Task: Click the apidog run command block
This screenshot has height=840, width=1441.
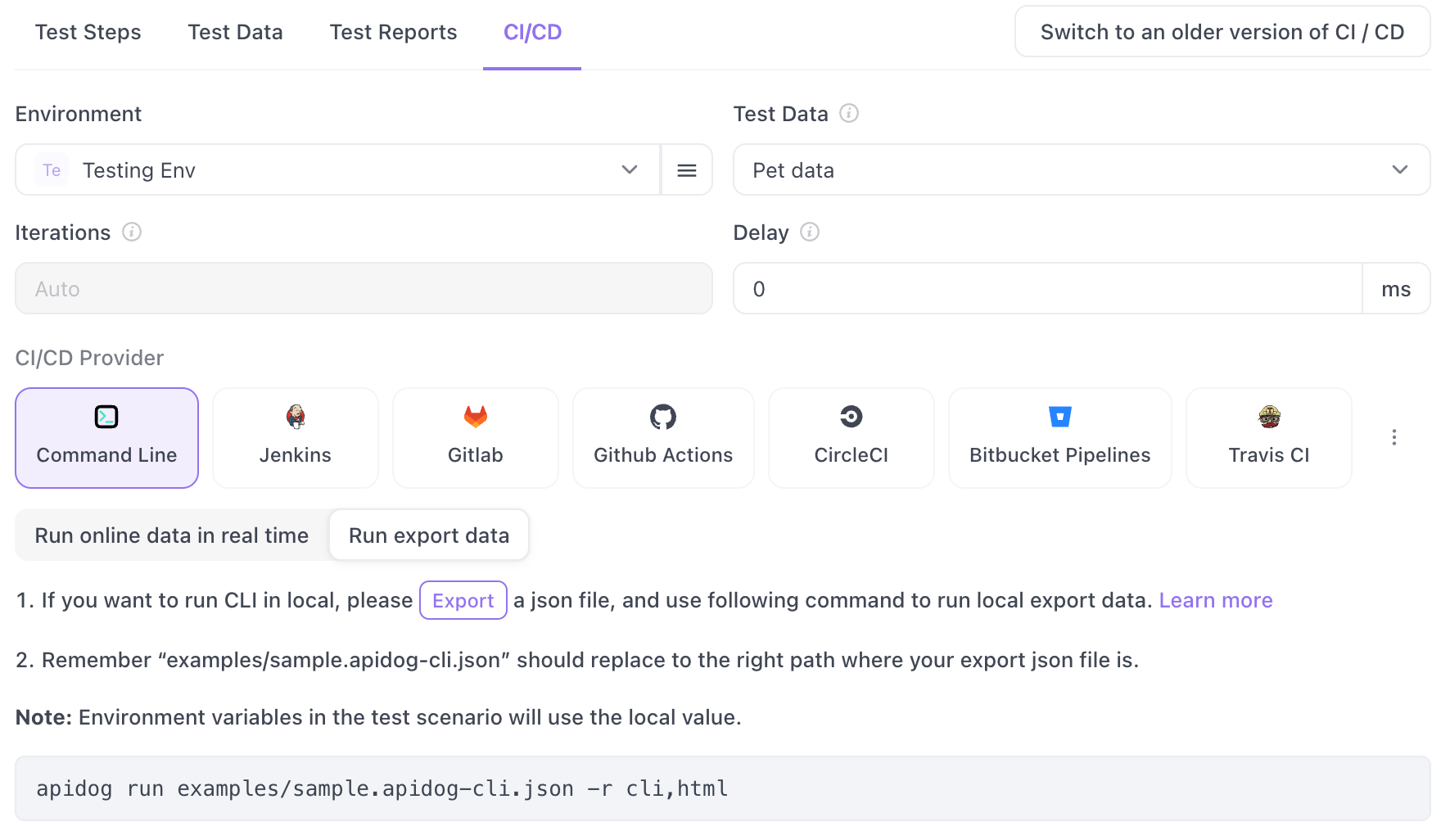Action: [723, 788]
